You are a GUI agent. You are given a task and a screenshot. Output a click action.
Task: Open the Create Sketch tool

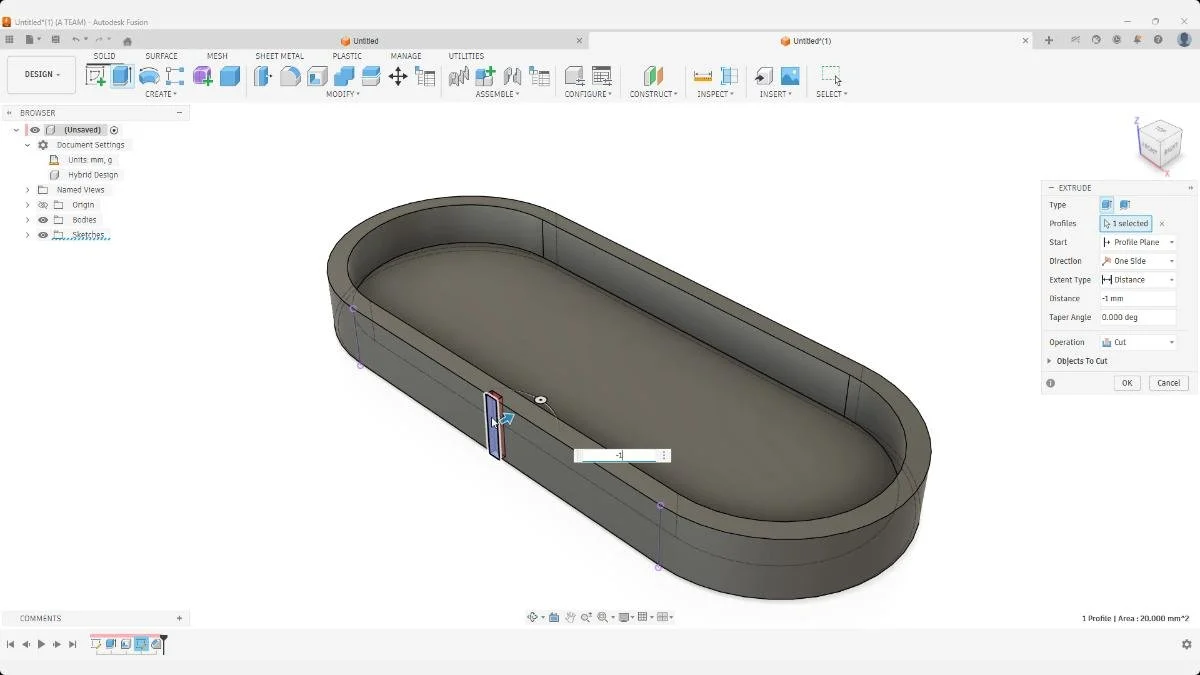(97, 77)
